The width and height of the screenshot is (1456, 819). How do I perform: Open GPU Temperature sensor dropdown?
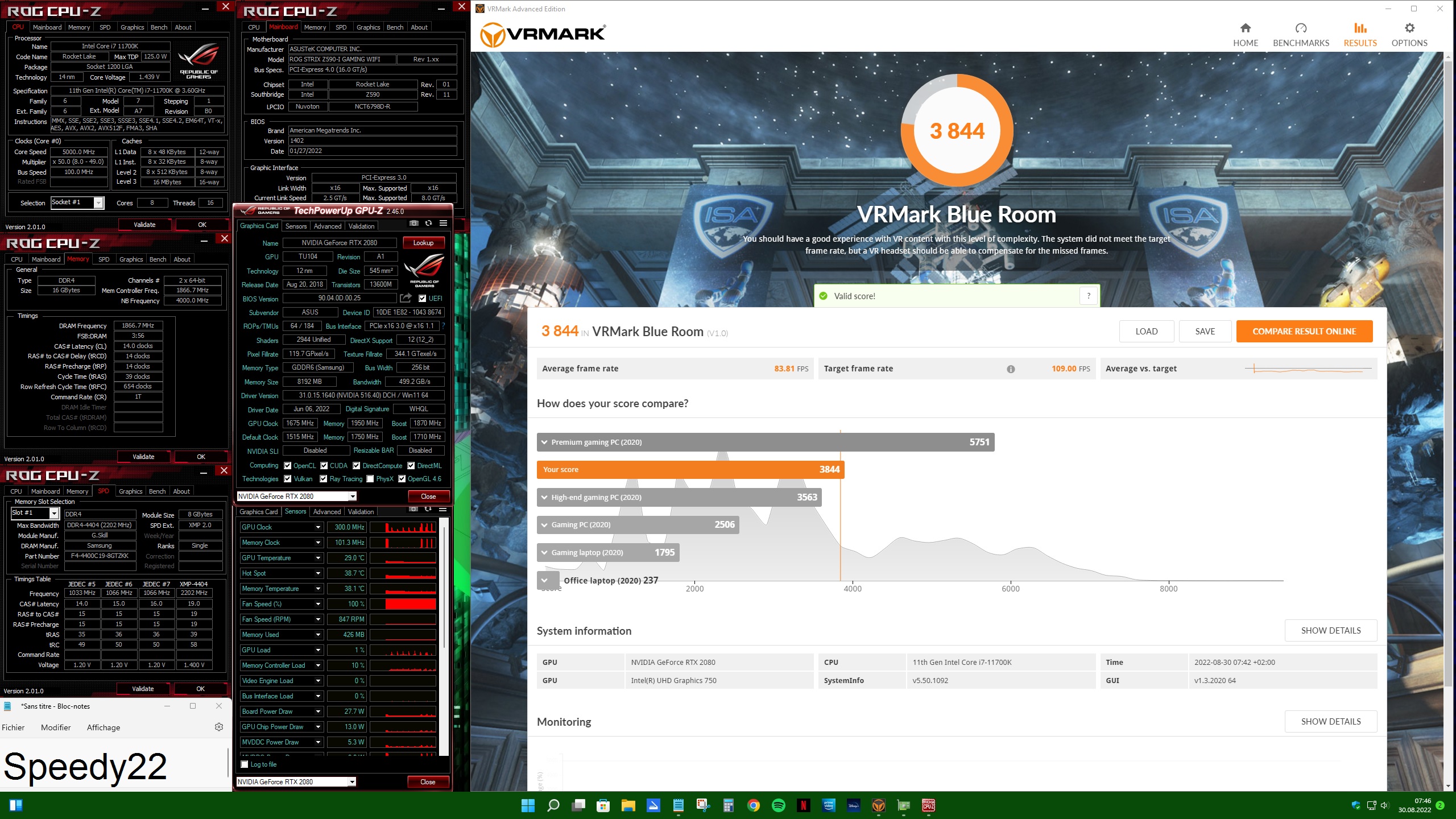click(x=318, y=558)
